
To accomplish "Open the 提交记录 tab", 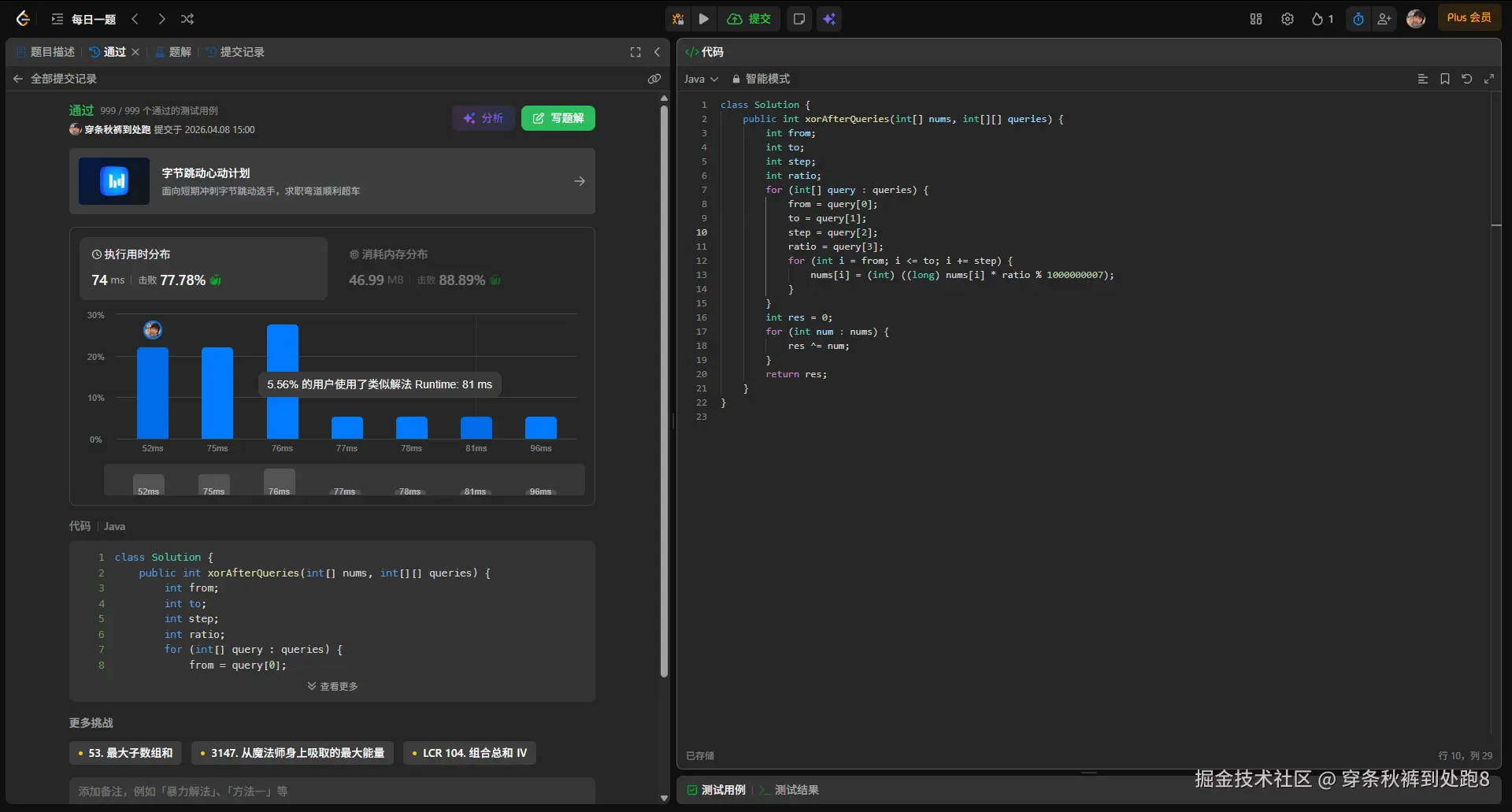I will coord(235,52).
